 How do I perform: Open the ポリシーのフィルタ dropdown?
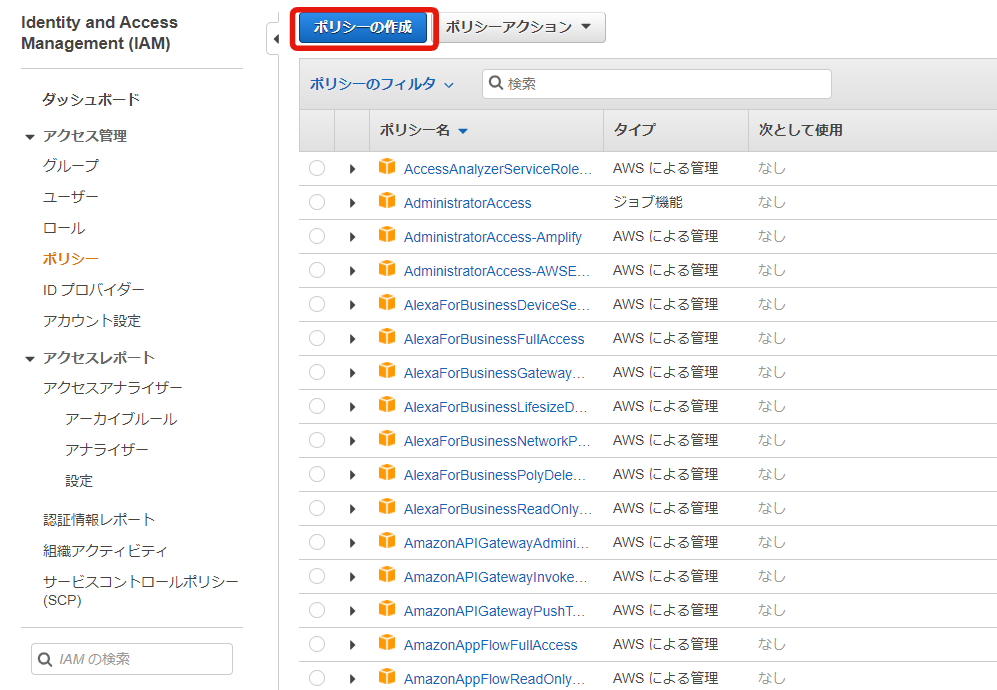tap(382, 84)
